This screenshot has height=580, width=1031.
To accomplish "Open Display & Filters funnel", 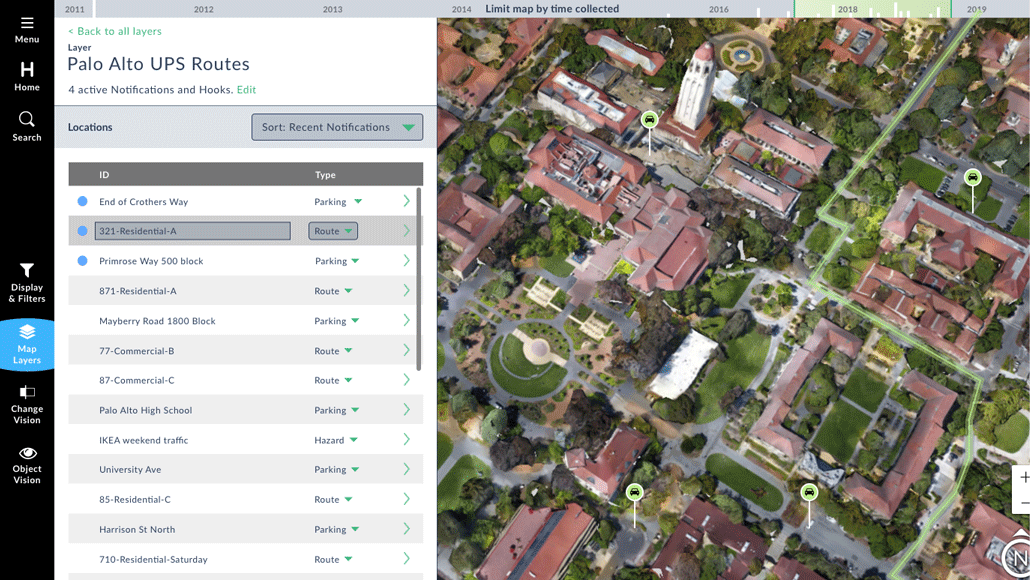I will tap(27, 283).
